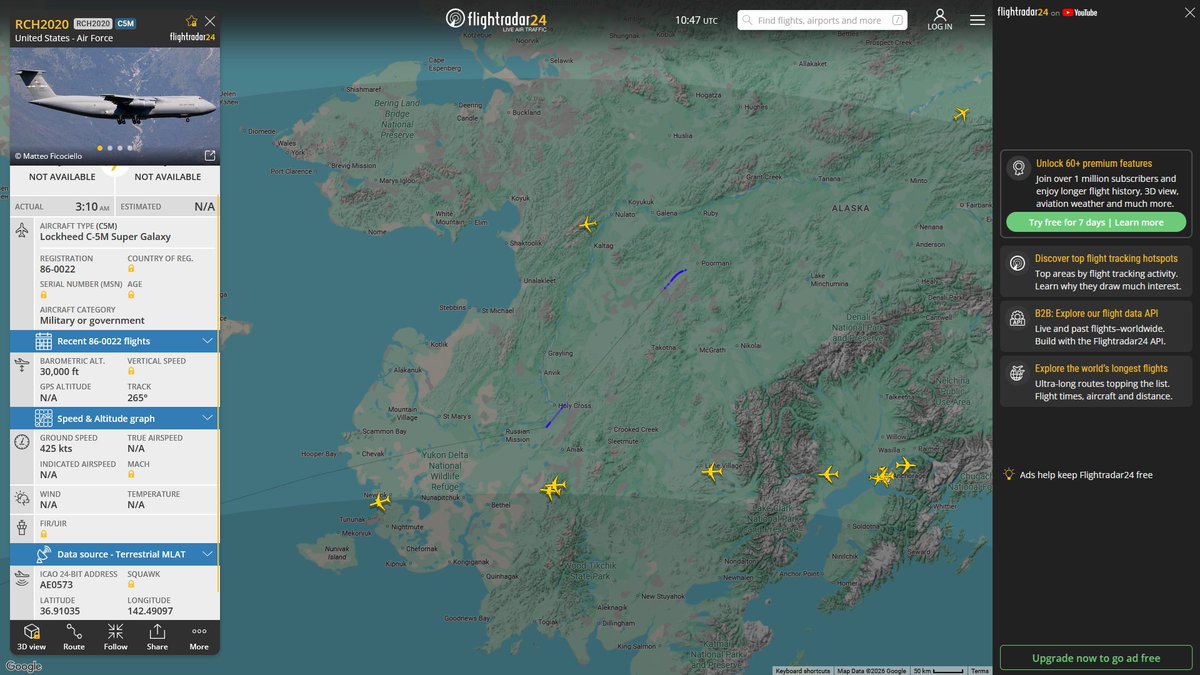This screenshot has width=1200, height=675.
Task: Open the aircraft photo in external link icon
Action: 209,155
